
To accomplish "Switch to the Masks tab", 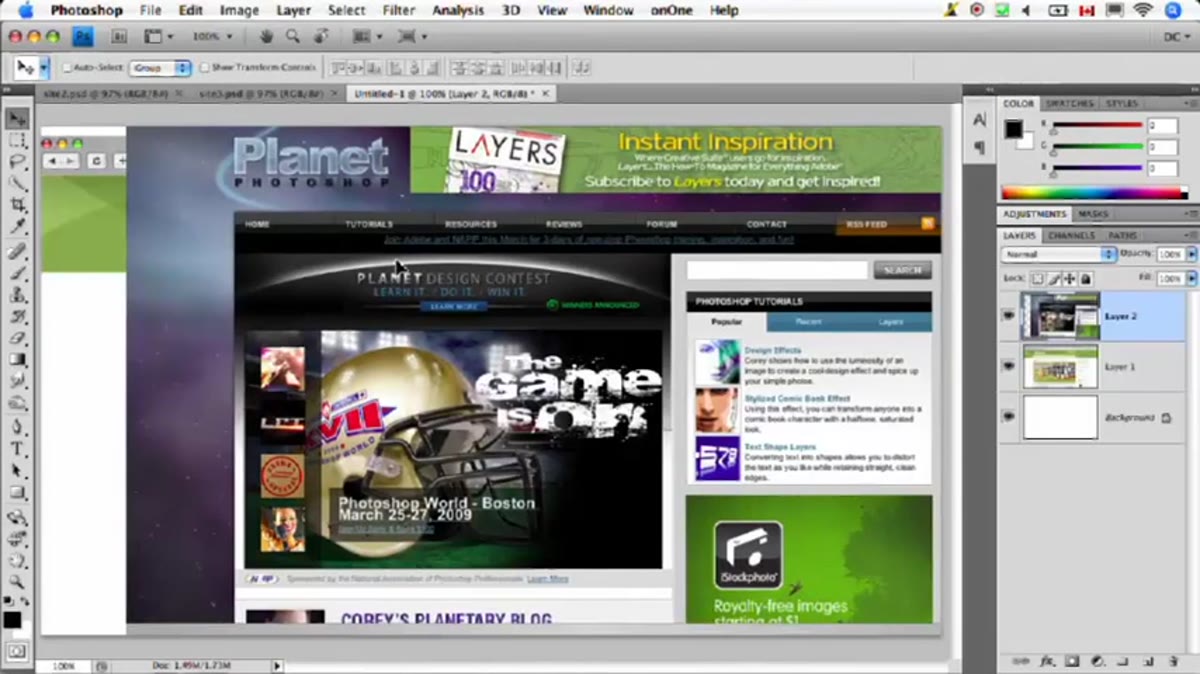I will (x=1093, y=214).
